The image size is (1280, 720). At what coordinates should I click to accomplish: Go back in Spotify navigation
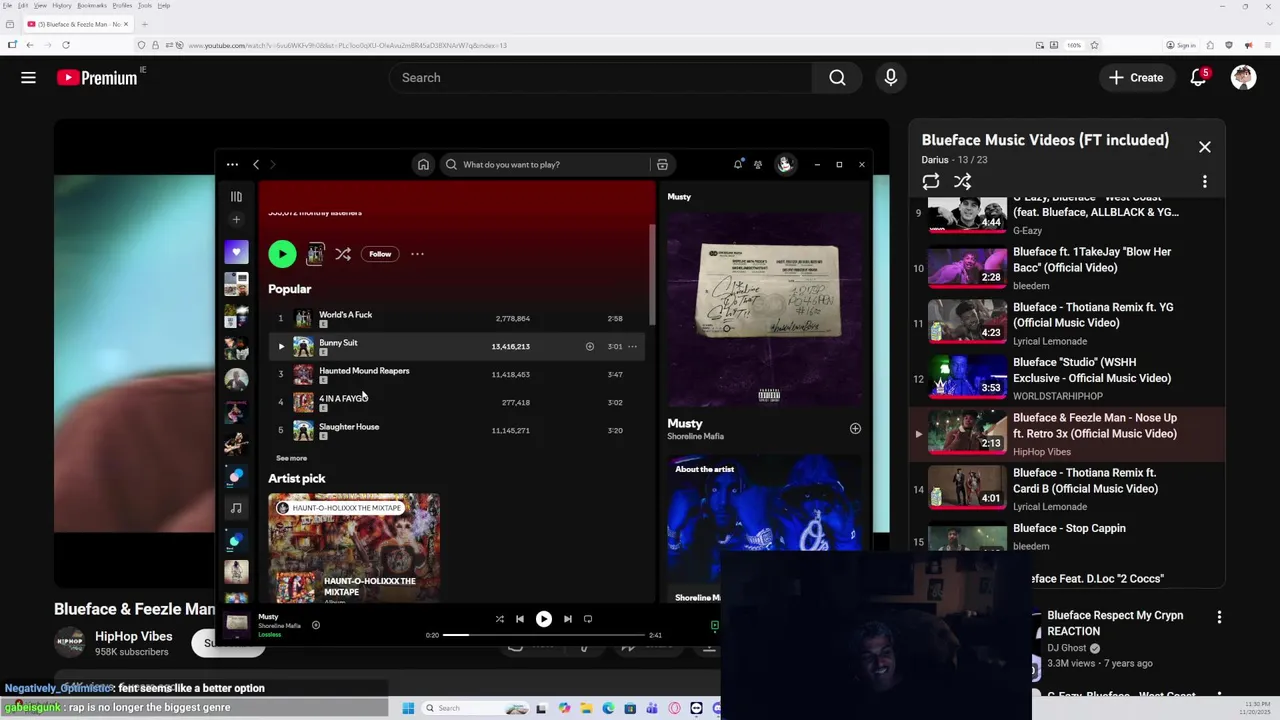point(256,164)
